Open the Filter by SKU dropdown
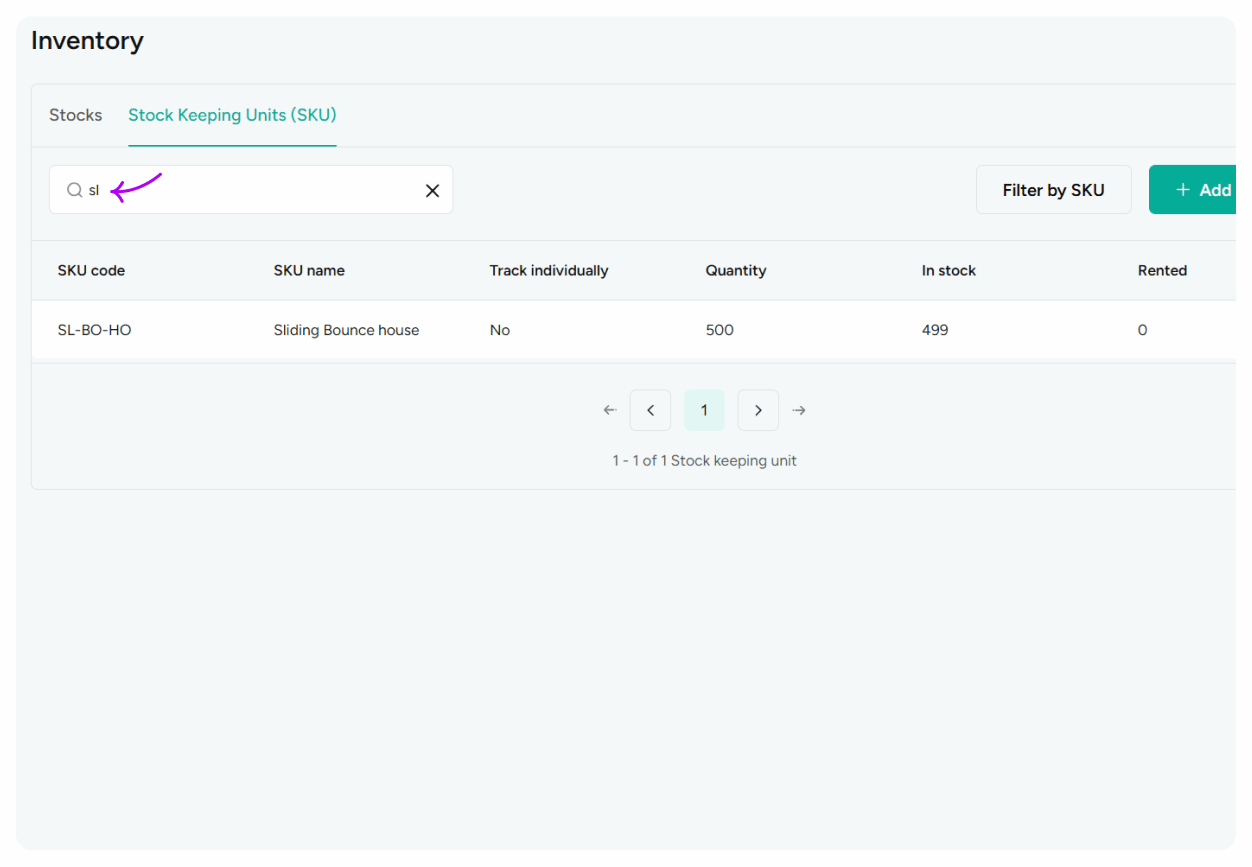 coord(1053,189)
